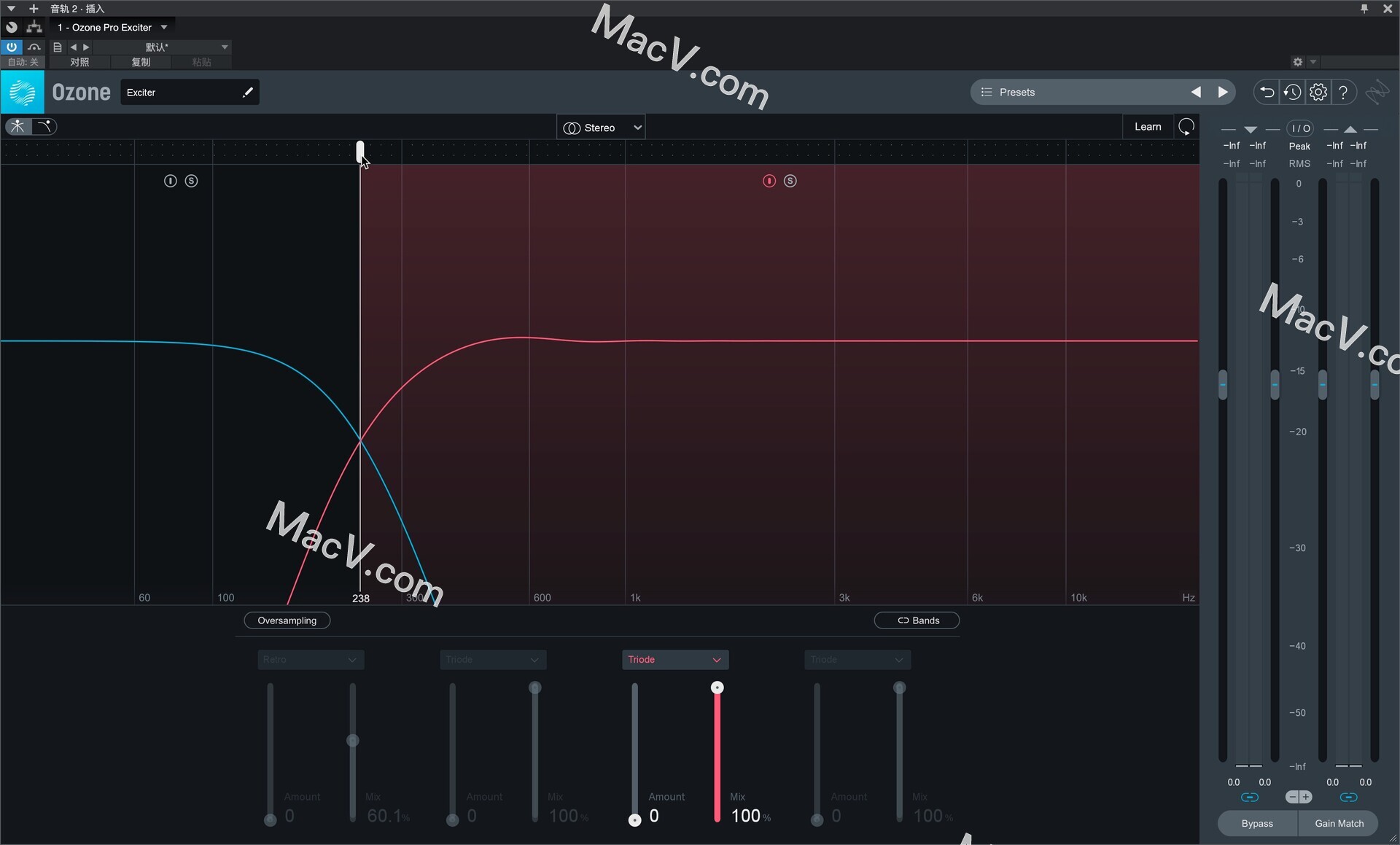This screenshot has height=845, width=1400.
Task: Solo the red band with the S button
Action: coord(790,181)
